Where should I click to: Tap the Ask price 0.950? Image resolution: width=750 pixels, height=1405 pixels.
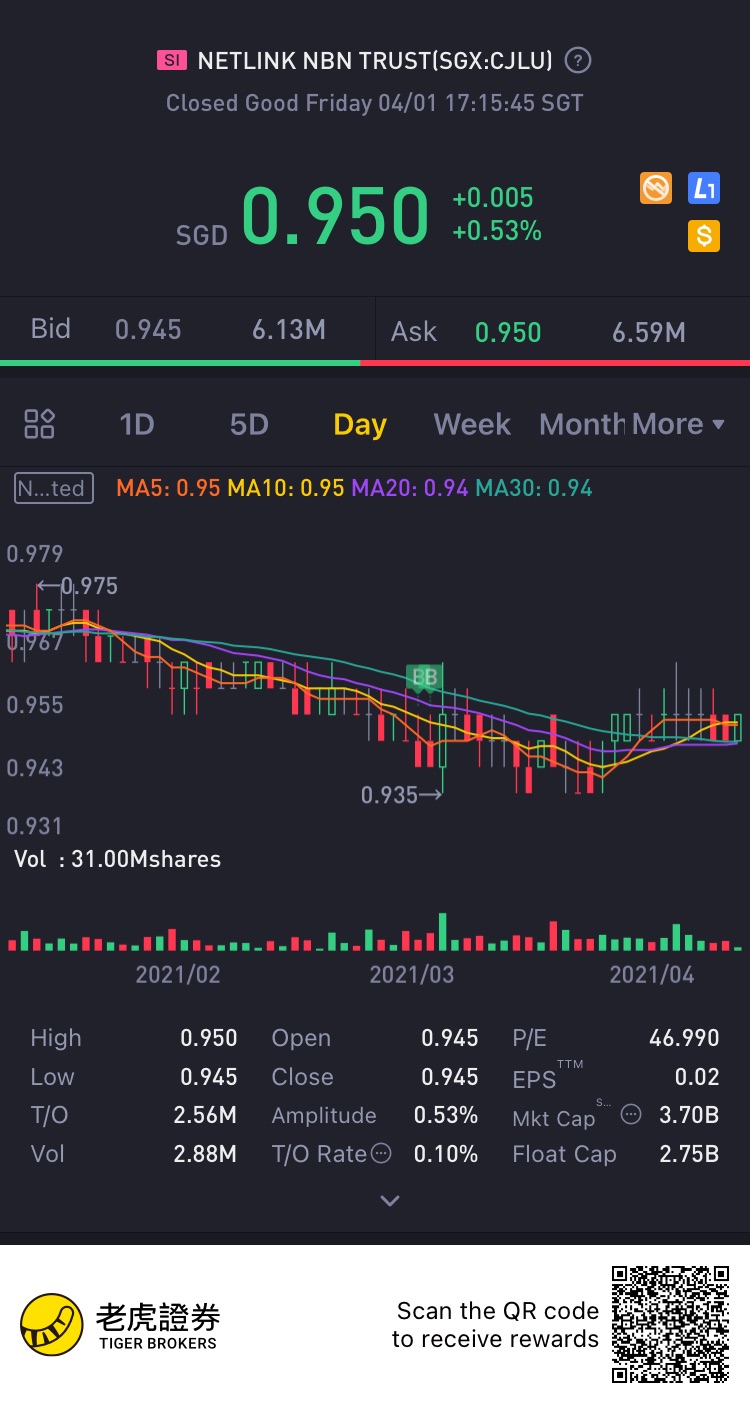508,332
